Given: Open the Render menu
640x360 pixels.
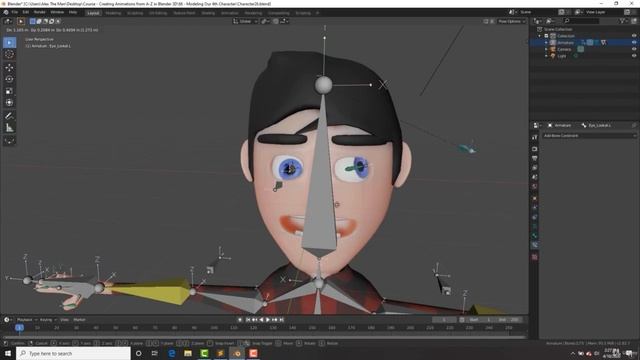Looking at the screenshot, I should (x=40, y=13).
